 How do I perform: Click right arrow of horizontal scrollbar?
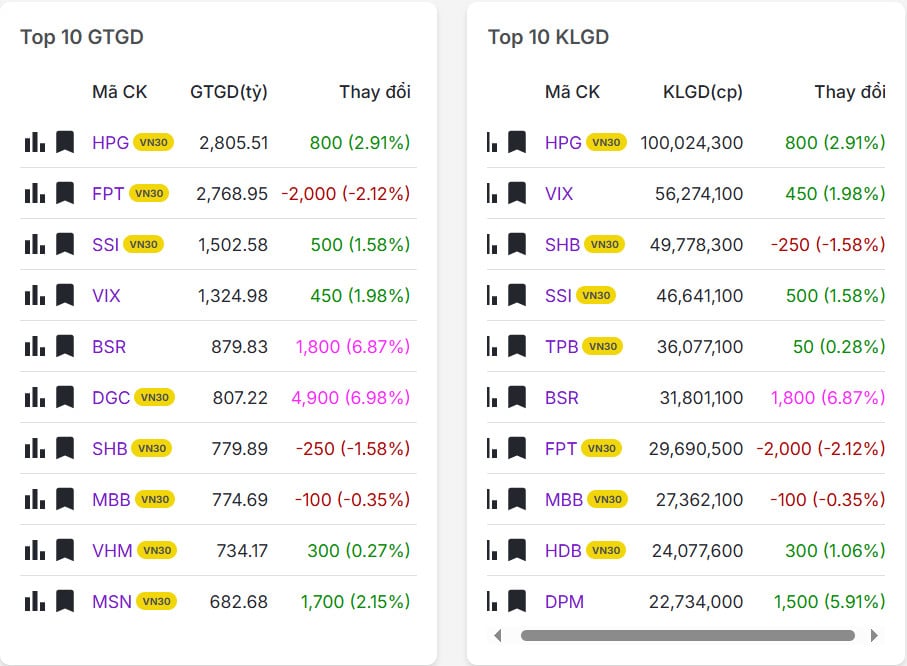(x=874, y=635)
